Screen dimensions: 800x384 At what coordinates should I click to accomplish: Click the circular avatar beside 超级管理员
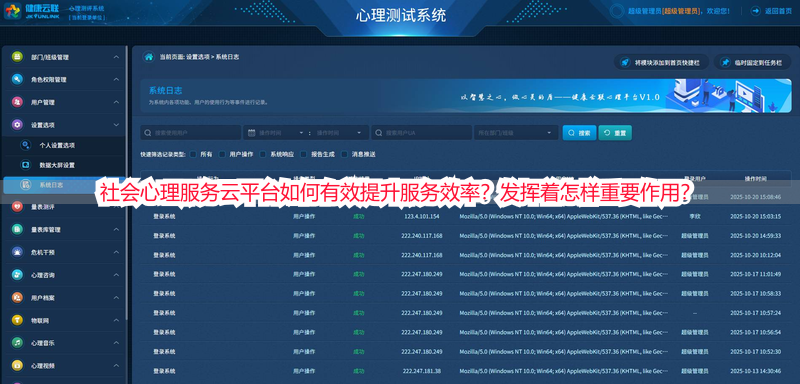pyautogui.click(x=617, y=11)
